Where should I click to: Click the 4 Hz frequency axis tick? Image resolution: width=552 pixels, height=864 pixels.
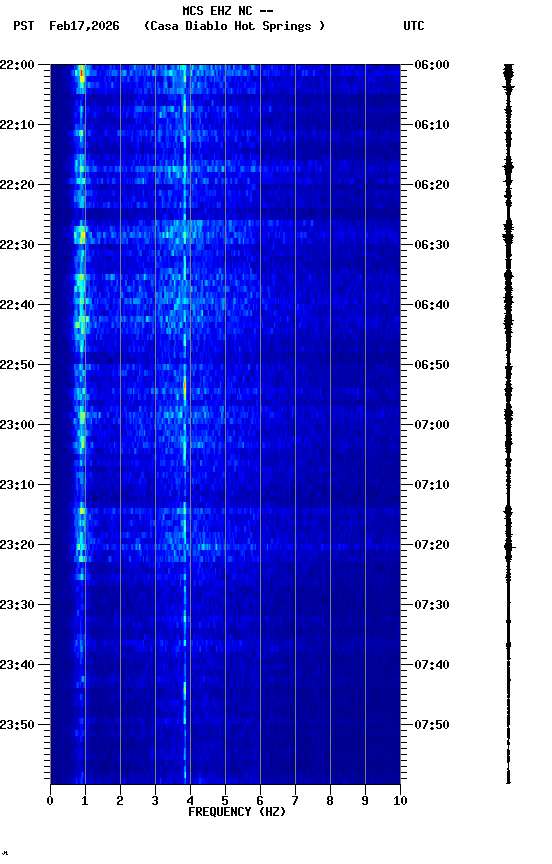190,801
